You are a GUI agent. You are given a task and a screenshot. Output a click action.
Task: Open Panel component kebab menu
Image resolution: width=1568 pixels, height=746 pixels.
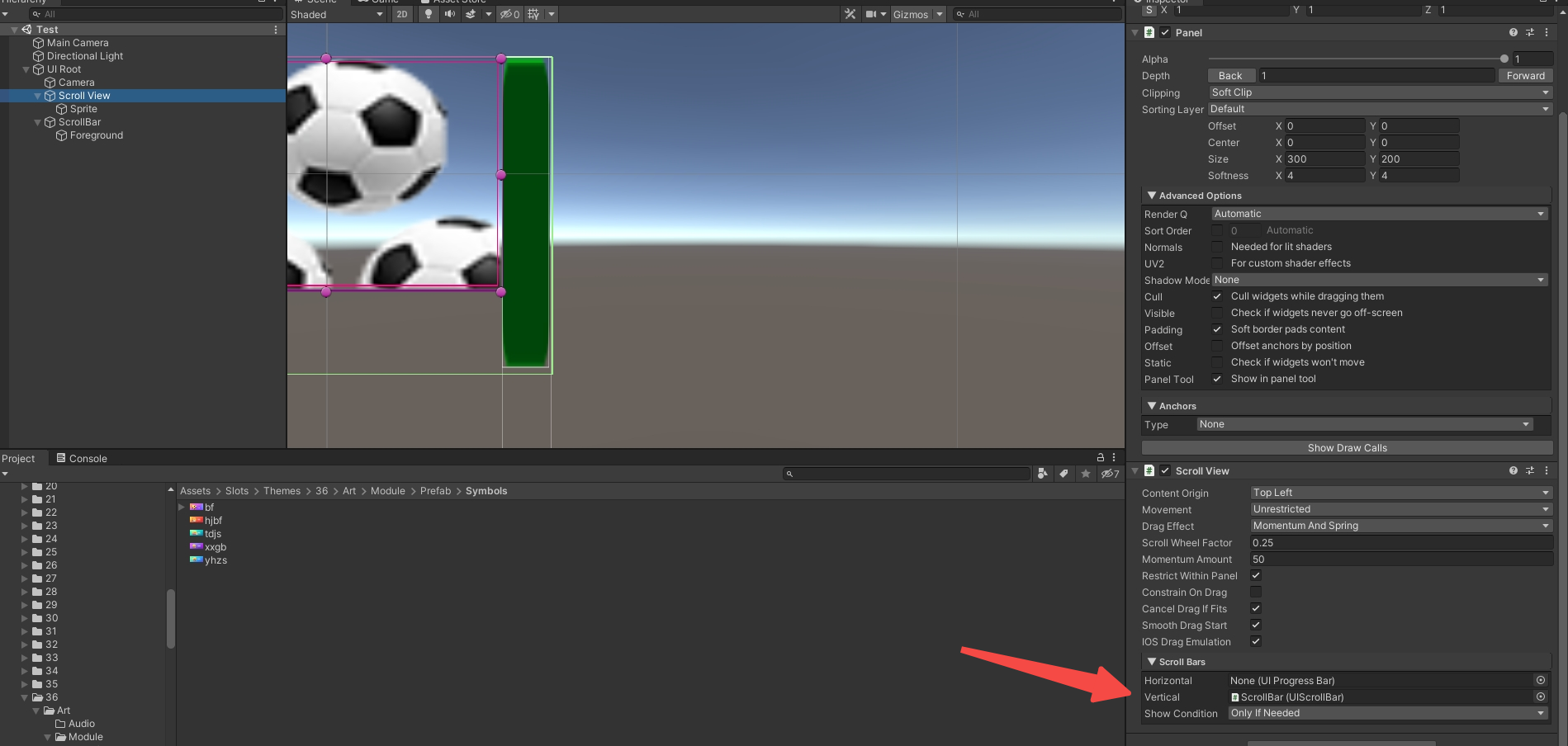coord(1547,32)
